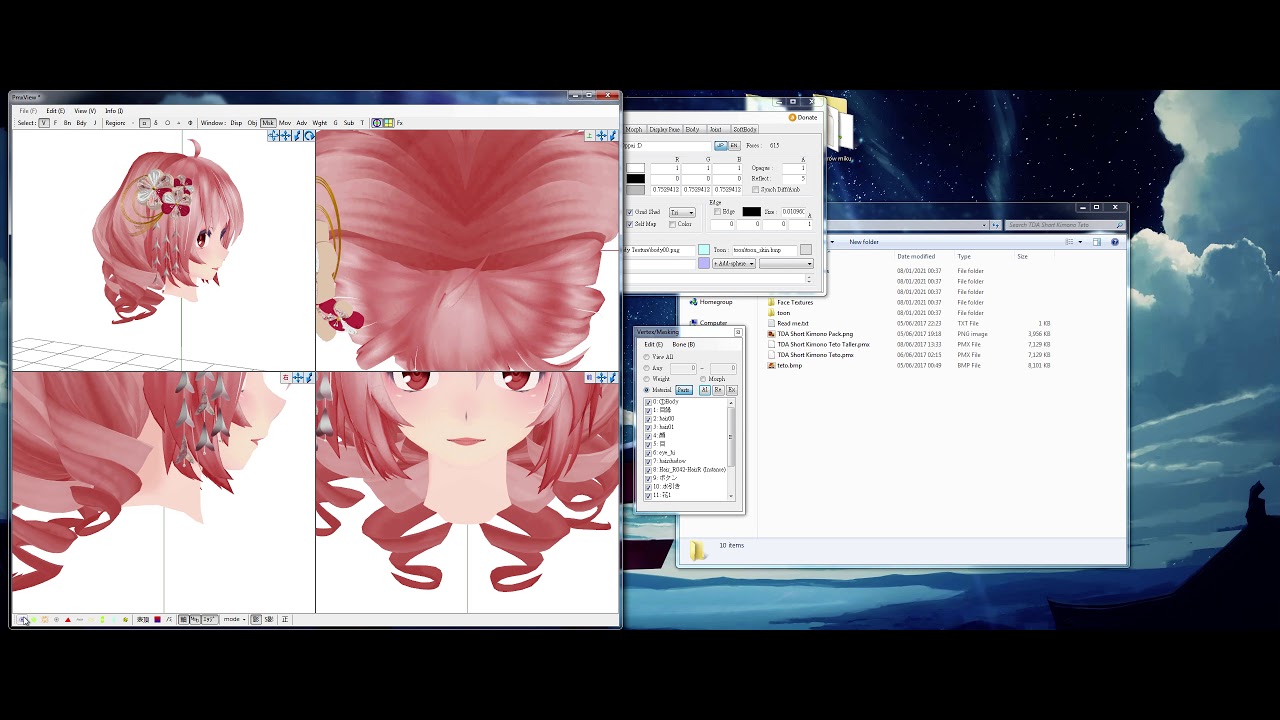The height and width of the screenshot is (720, 1280).
Task: Click the Toon texture path field
Action: click(x=765, y=250)
